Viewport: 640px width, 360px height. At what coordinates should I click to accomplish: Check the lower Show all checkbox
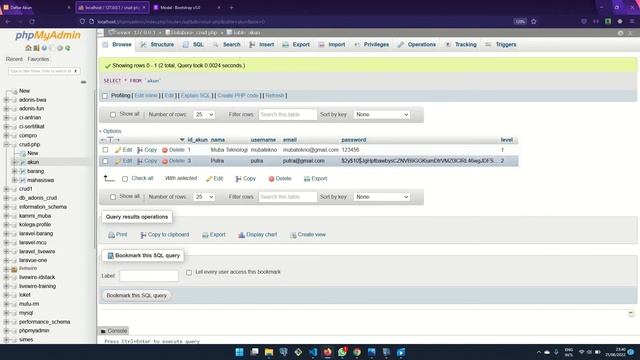point(113,197)
